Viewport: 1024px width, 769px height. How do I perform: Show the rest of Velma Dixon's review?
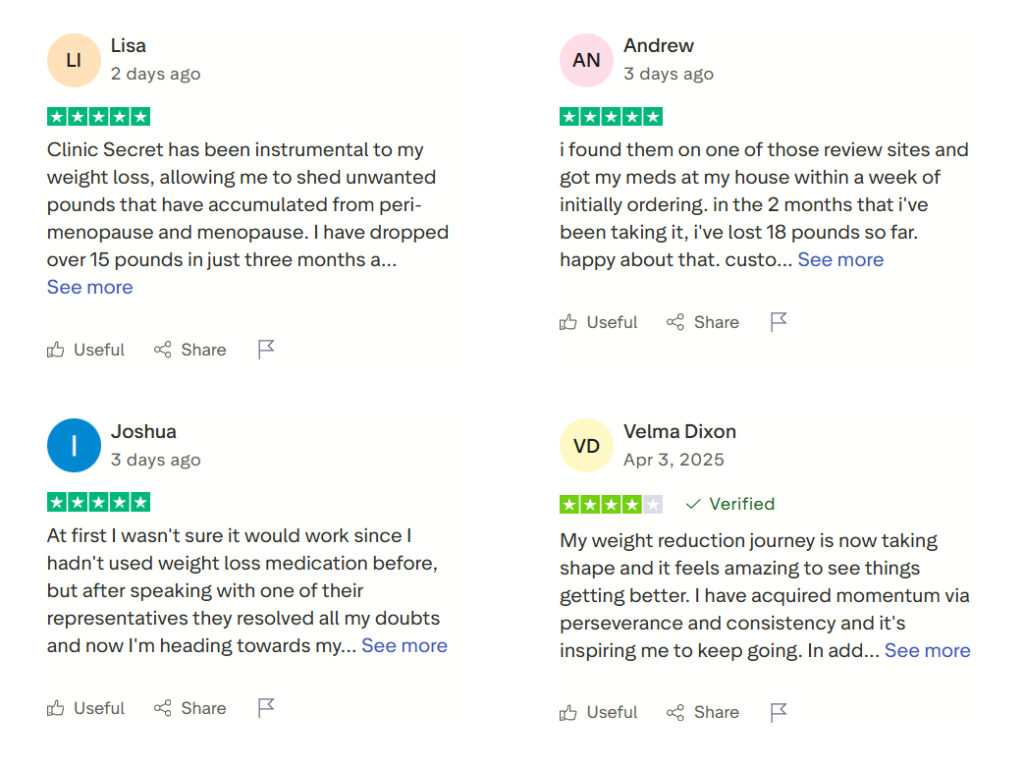927,651
